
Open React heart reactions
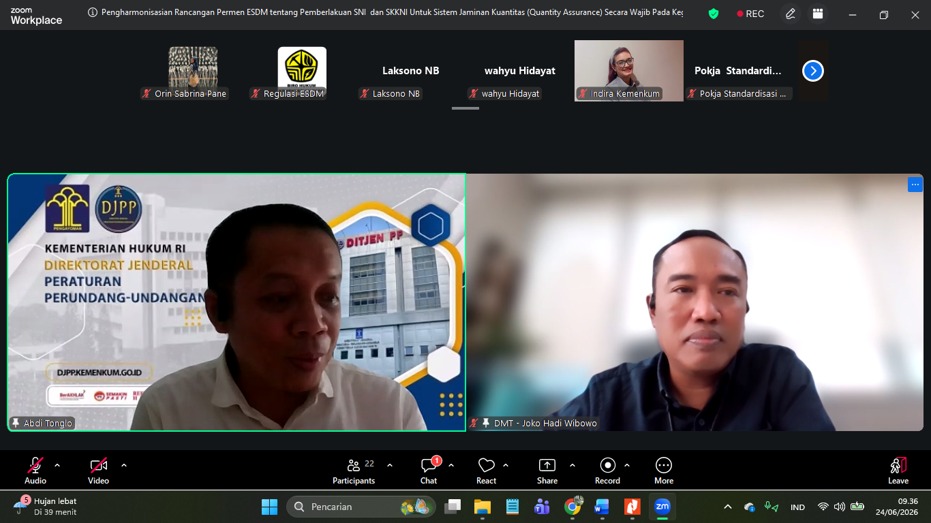point(486,471)
